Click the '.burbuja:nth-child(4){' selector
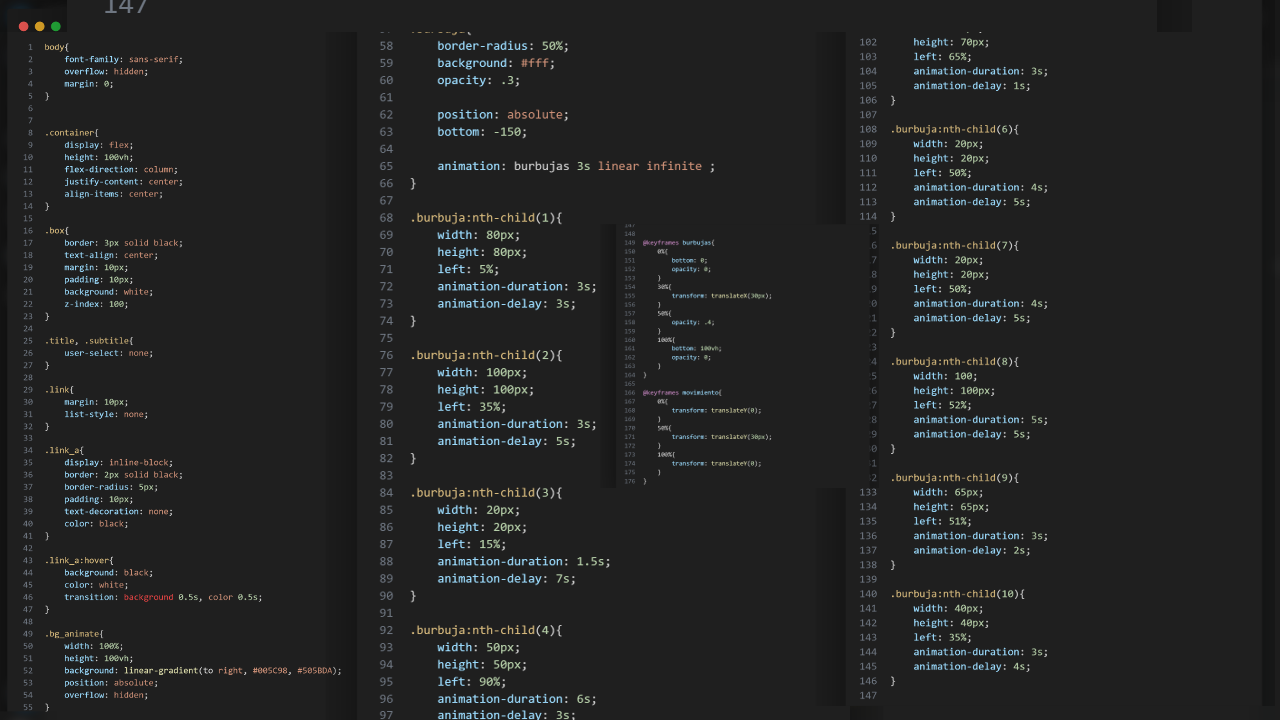The height and width of the screenshot is (720, 1280). coord(486,630)
